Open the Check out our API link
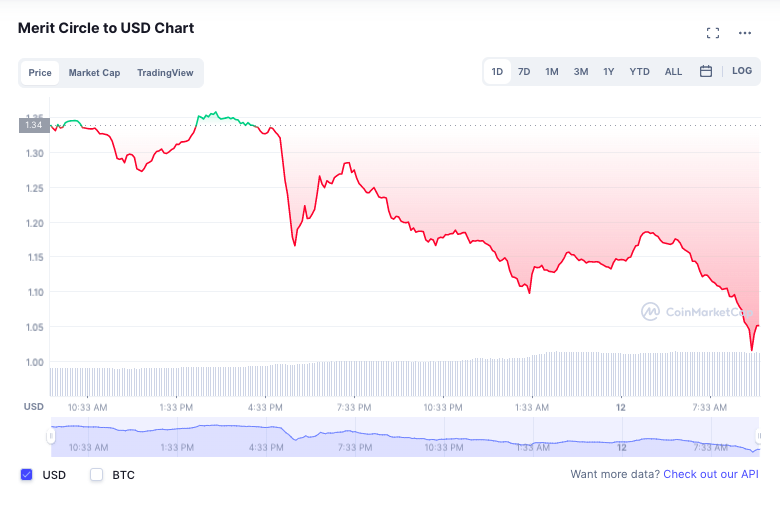This screenshot has width=780, height=516. coord(711,474)
